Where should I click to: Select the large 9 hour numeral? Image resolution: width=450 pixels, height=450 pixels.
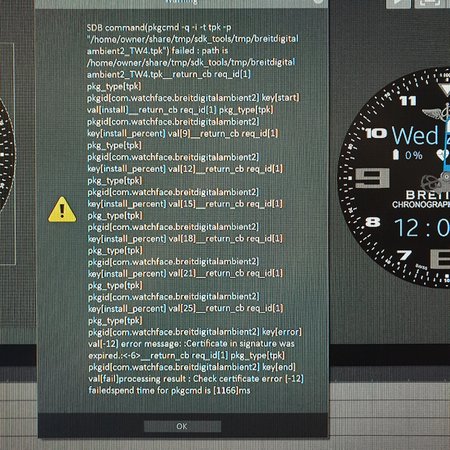(x=372, y=178)
